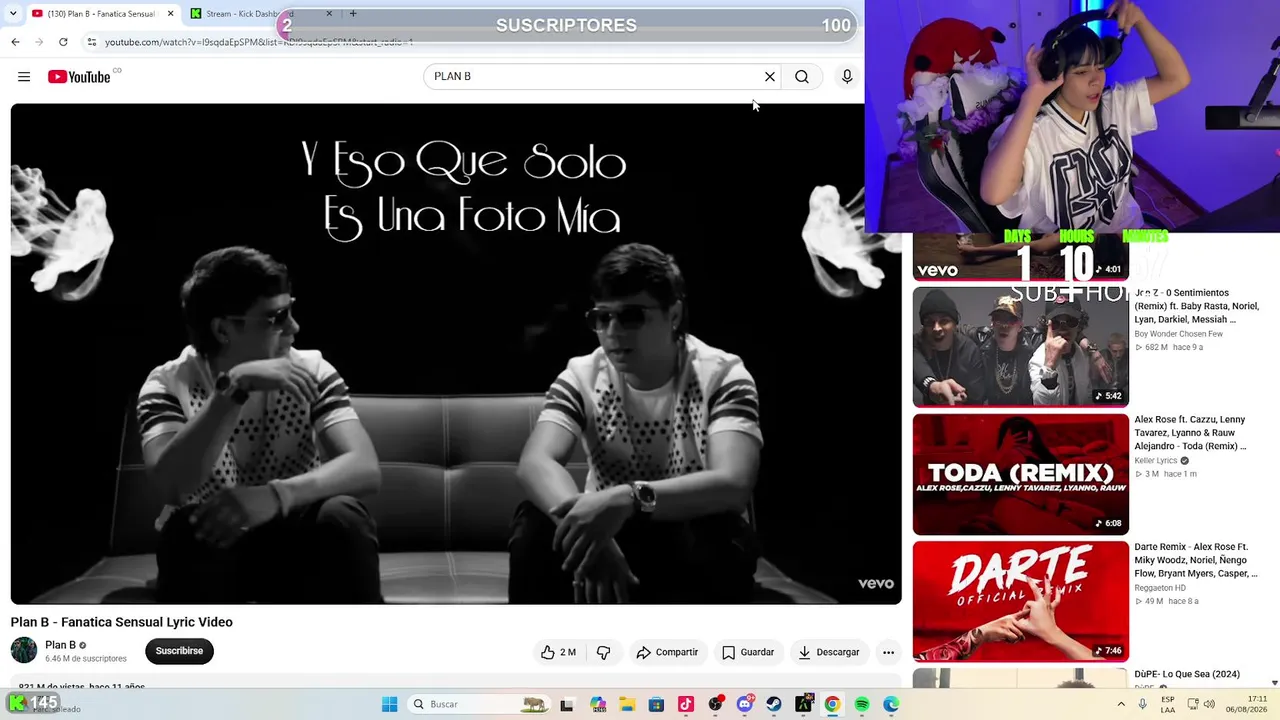Image resolution: width=1280 pixels, height=720 pixels.
Task: Open the Alex Rose Toda (Remix) title
Action: coord(1190,433)
